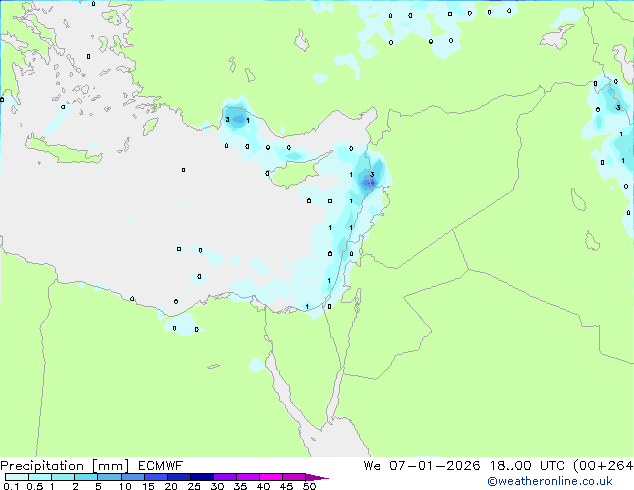The image size is (634, 490).
Task: Click the legend label '35'
Action: (x=241, y=486)
